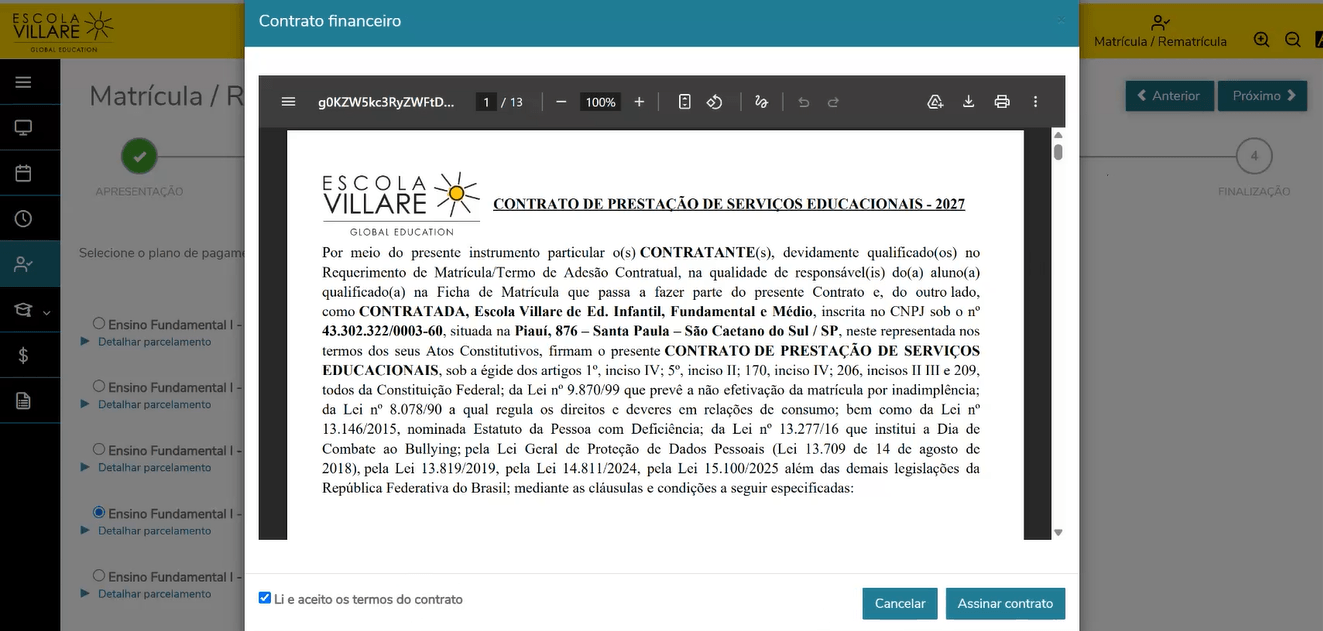Undo last annotation in PDF viewer

pos(803,102)
